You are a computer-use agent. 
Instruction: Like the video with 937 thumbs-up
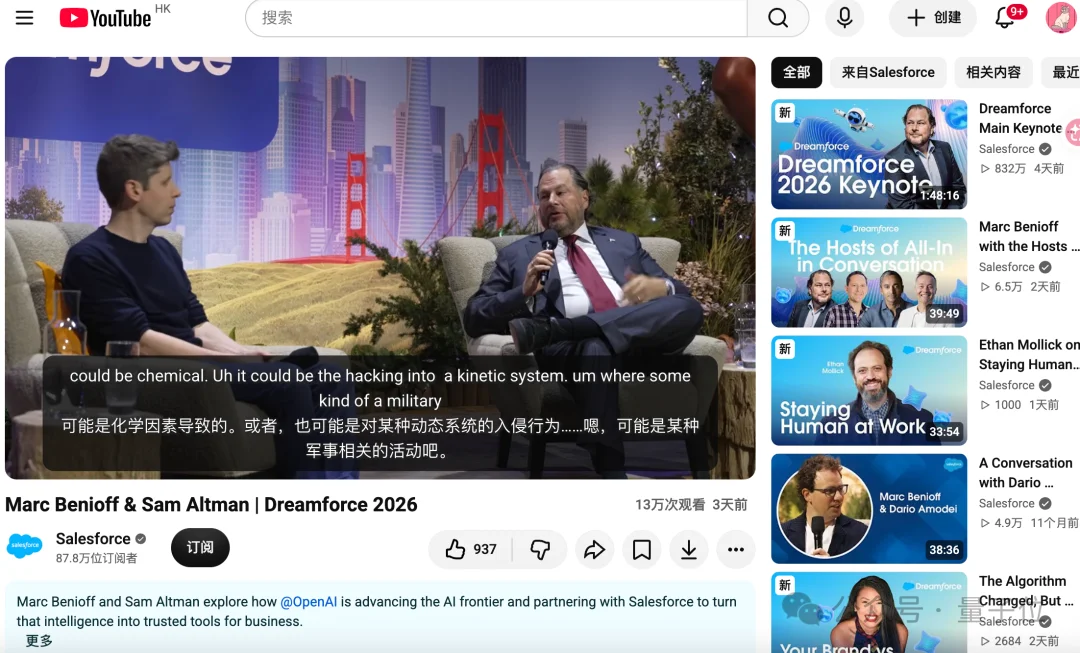pos(471,549)
